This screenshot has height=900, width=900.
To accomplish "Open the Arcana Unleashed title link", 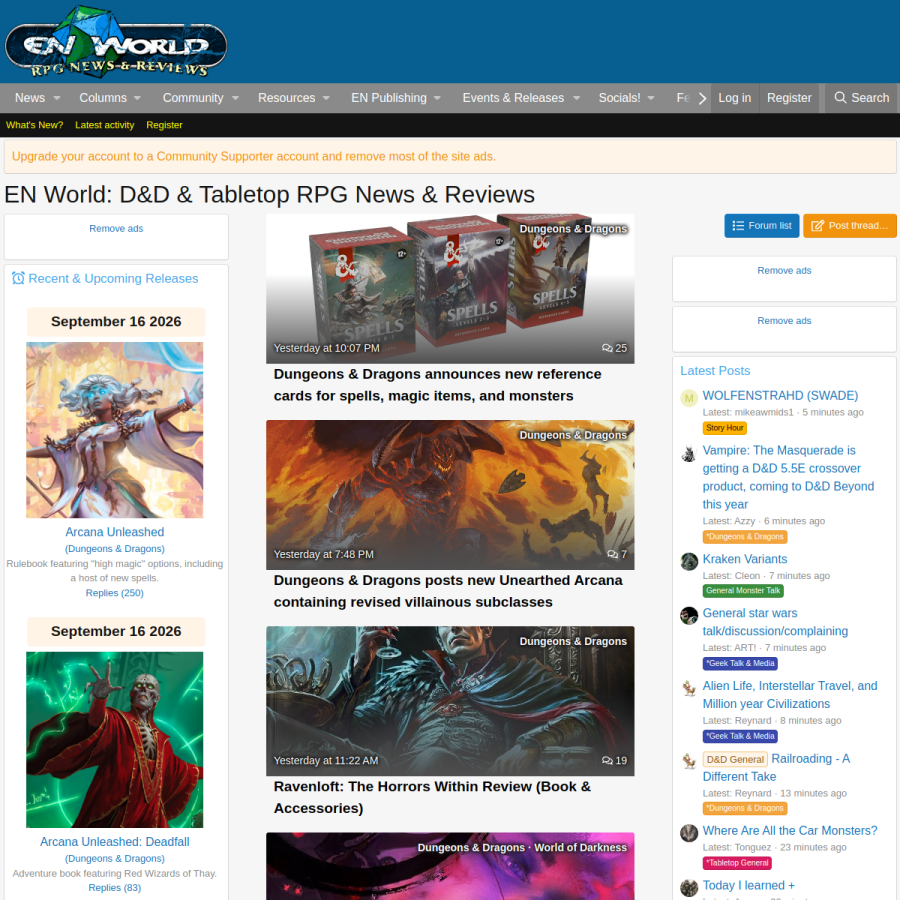I will click(115, 532).
